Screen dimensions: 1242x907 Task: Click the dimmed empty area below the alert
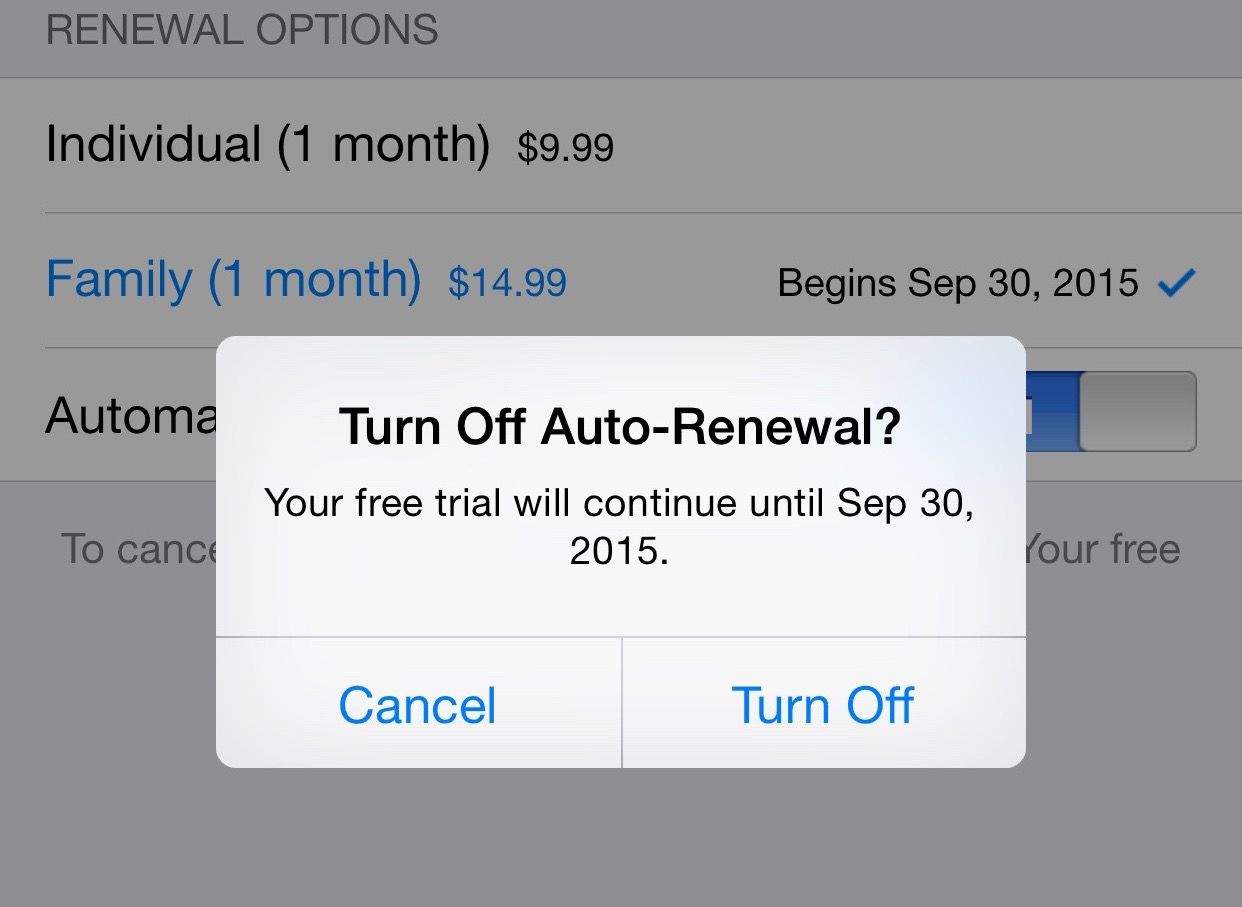[620, 840]
